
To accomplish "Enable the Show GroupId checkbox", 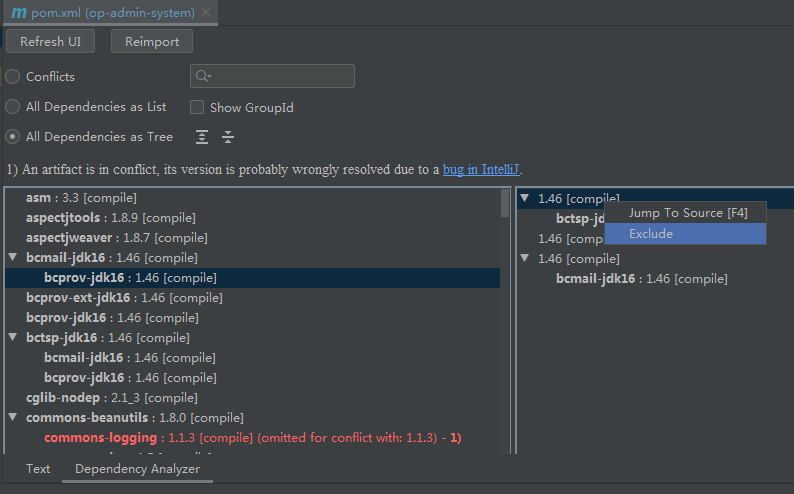I will [197, 107].
